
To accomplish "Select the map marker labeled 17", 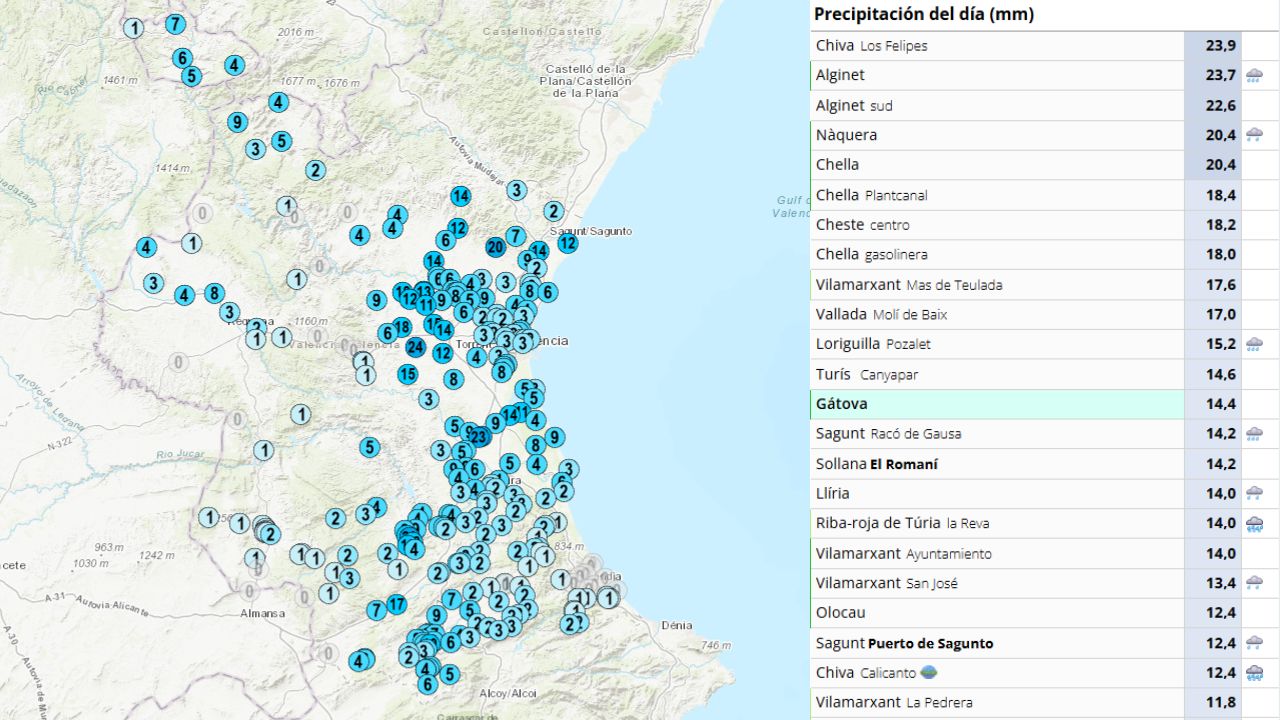I will [x=396, y=604].
